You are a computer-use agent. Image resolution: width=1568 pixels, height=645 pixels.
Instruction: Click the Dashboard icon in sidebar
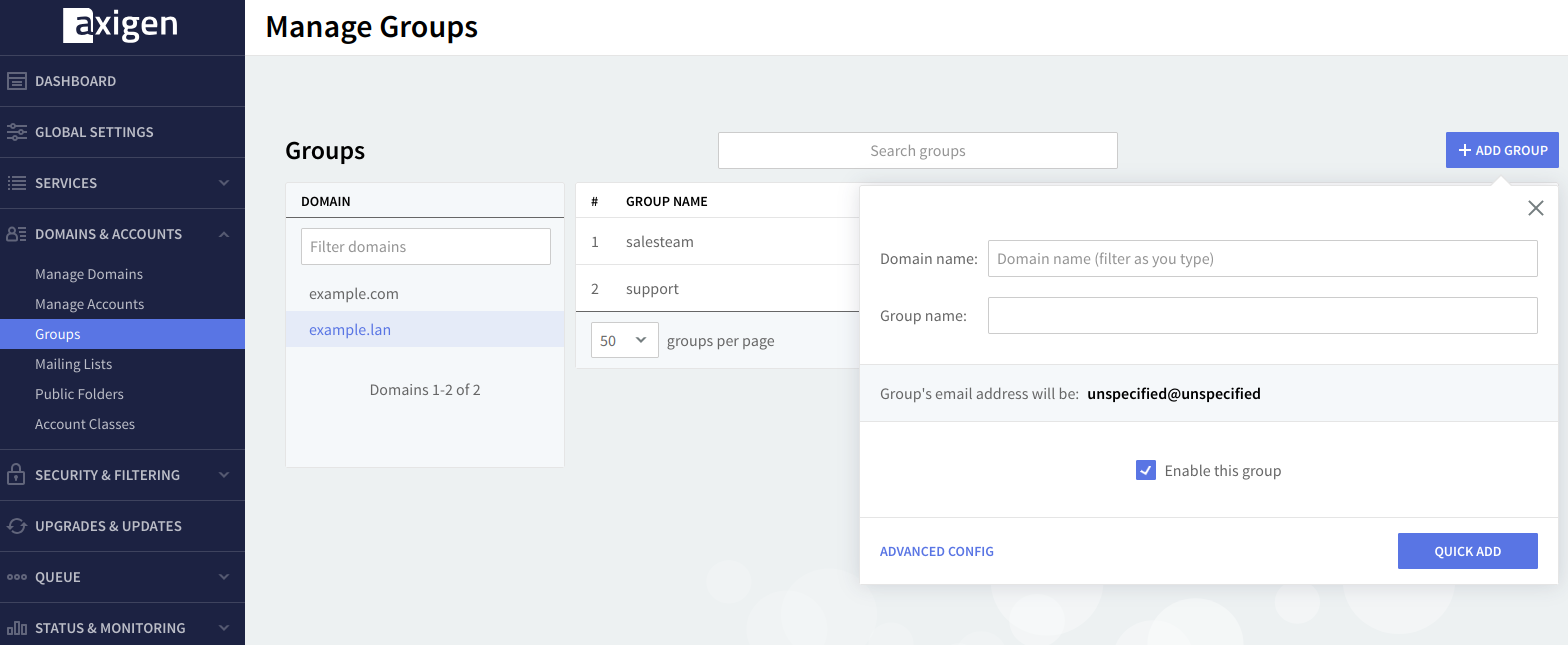click(17, 81)
